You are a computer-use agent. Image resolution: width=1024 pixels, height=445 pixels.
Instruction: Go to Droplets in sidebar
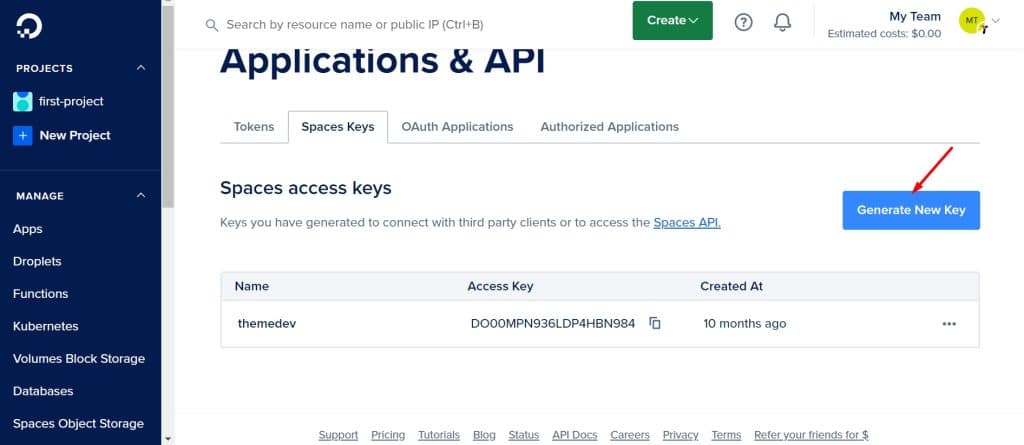pos(37,261)
